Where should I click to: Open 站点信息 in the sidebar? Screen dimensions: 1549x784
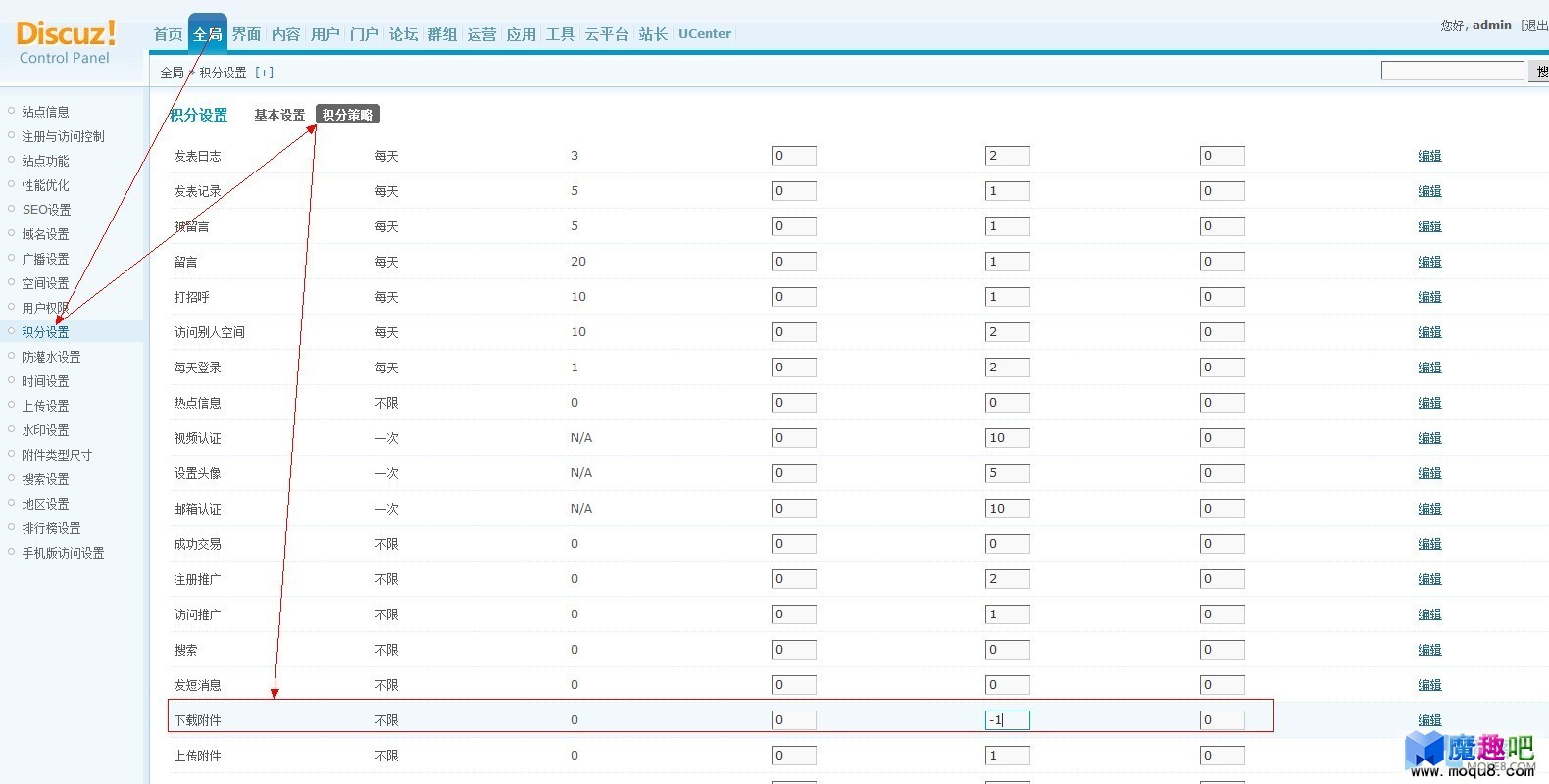tap(45, 112)
